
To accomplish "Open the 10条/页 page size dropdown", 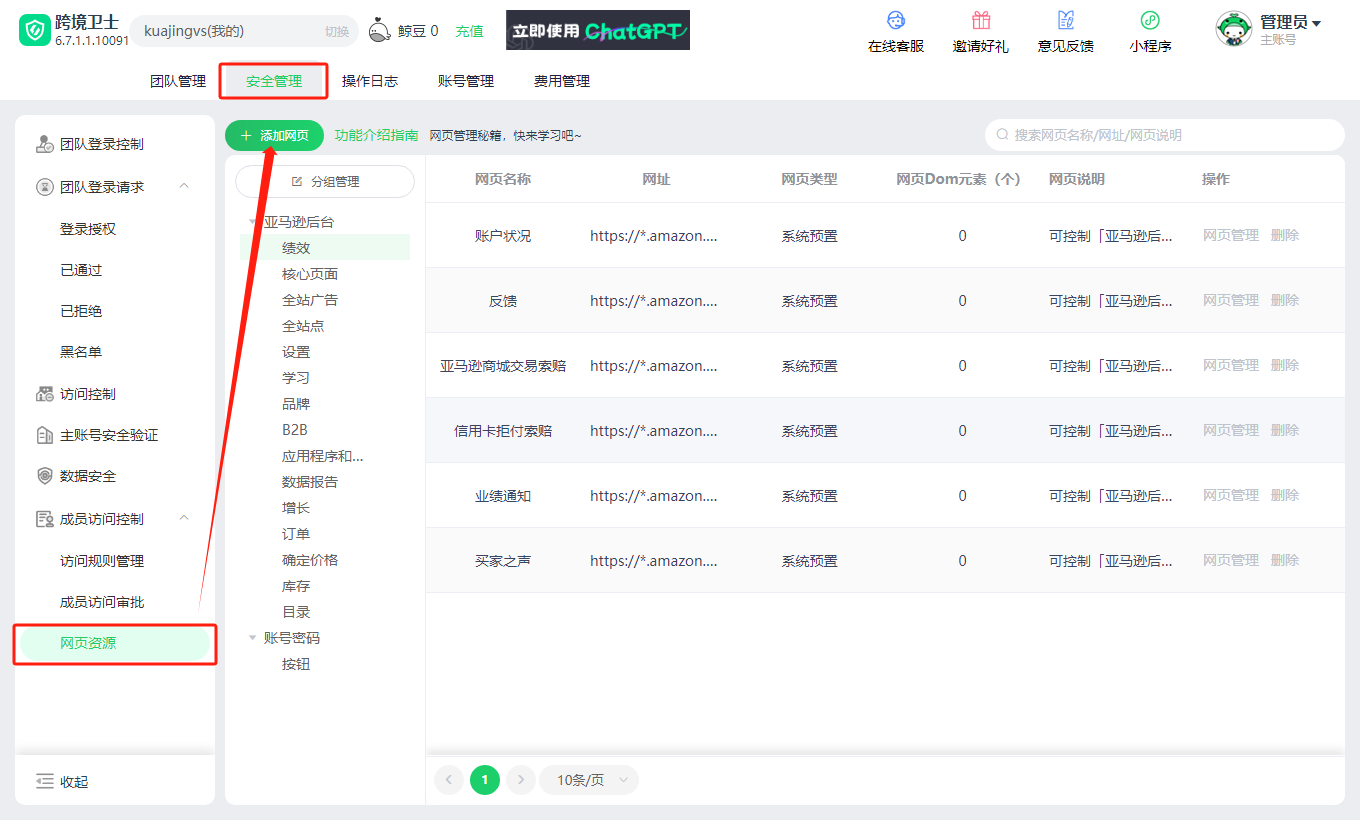I will 589,780.
